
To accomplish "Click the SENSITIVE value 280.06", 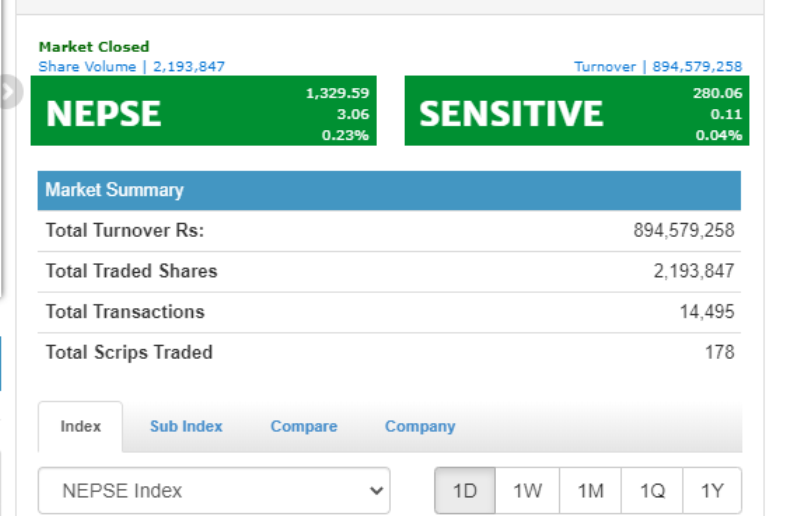I will [x=718, y=93].
